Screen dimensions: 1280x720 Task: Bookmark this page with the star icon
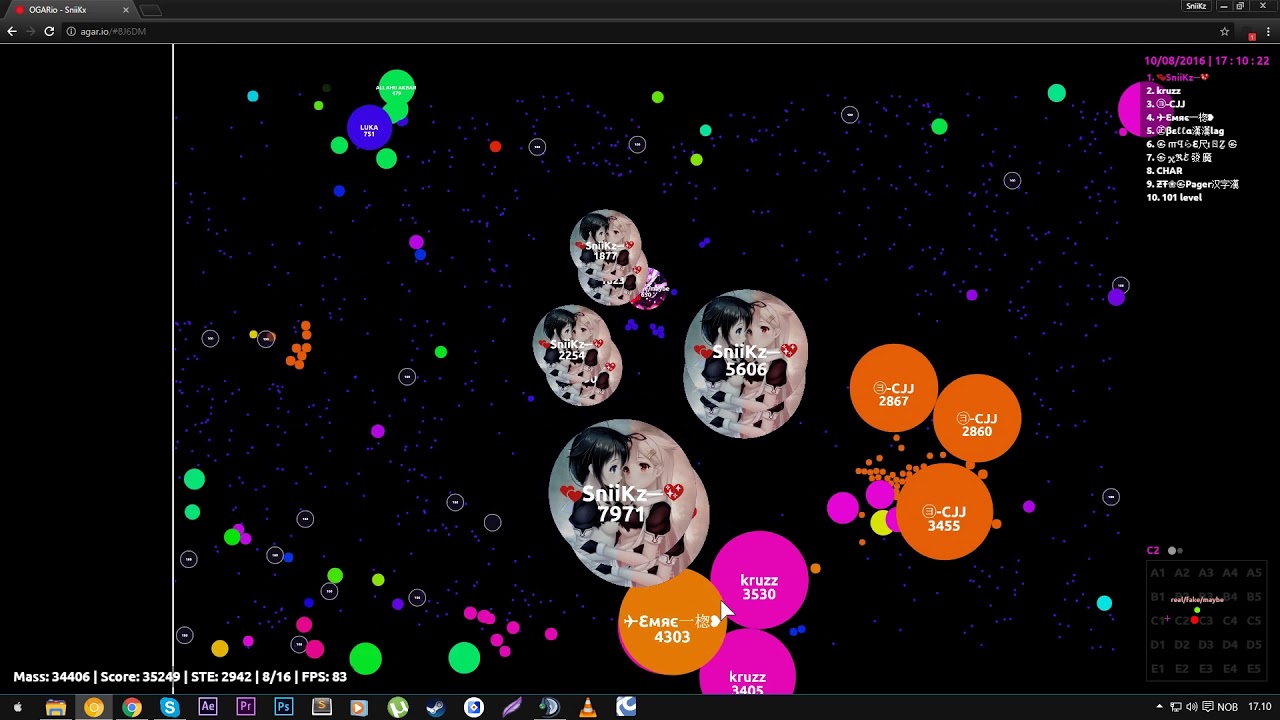pyautogui.click(x=1224, y=31)
